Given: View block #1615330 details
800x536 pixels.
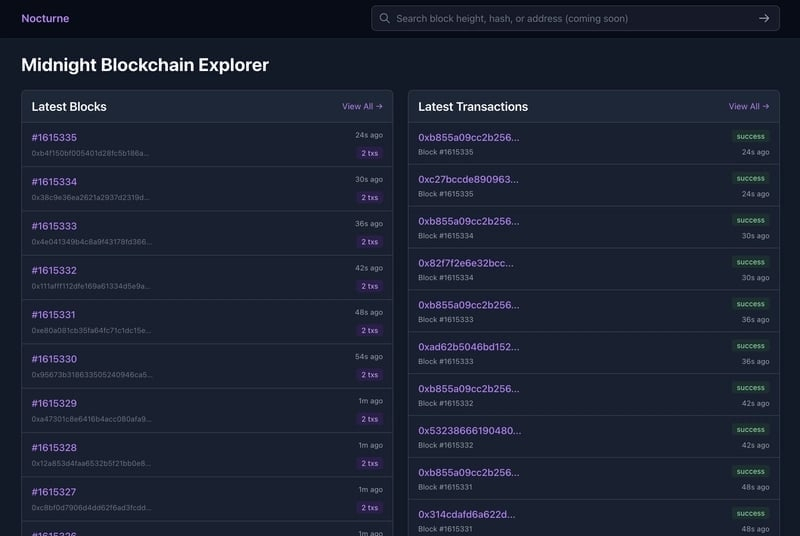Looking at the screenshot, I should click(54, 359).
